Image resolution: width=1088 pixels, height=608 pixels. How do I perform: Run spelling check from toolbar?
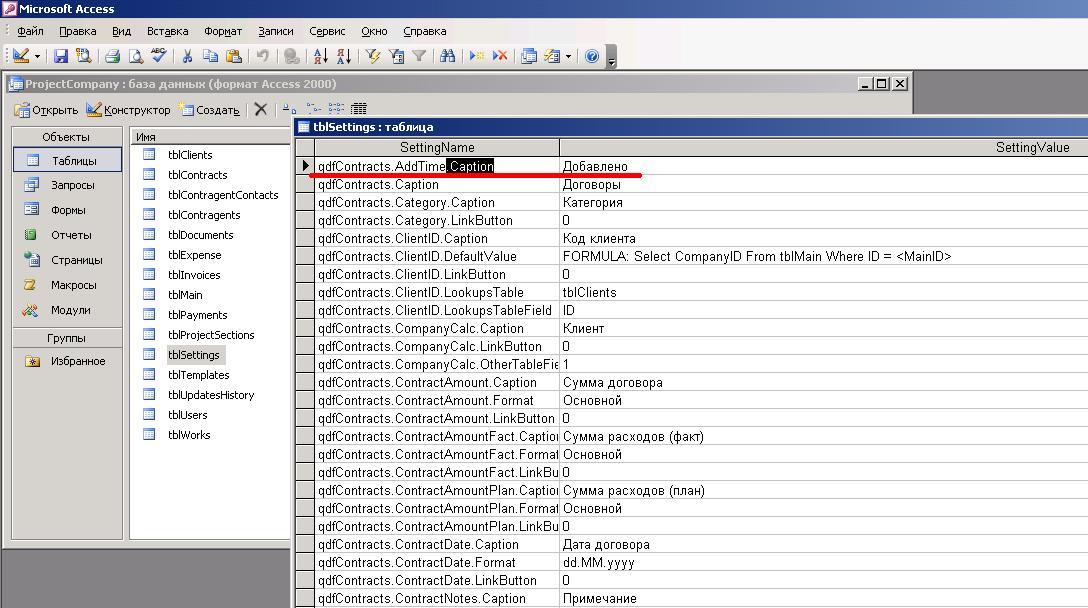(x=158, y=57)
